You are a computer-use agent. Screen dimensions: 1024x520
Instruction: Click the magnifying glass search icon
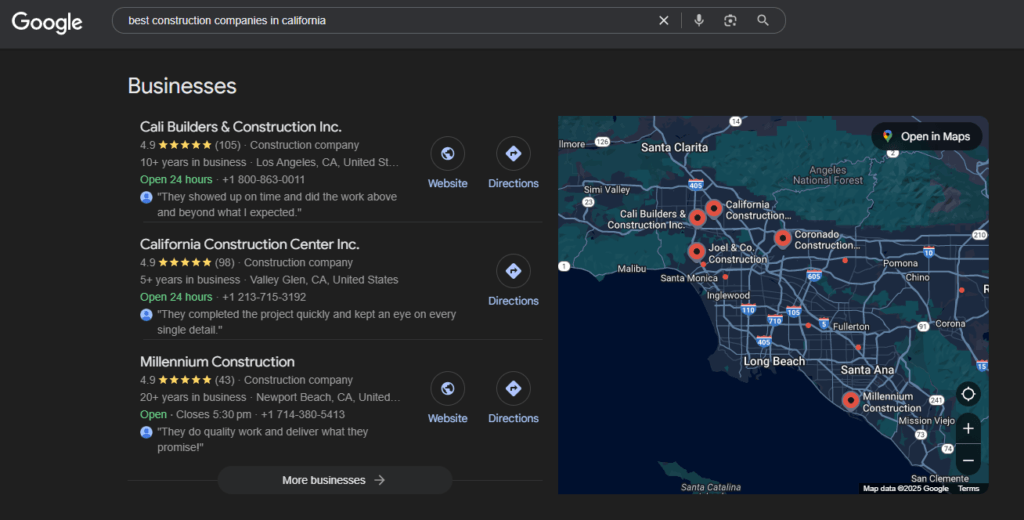click(x=763, y=20)
